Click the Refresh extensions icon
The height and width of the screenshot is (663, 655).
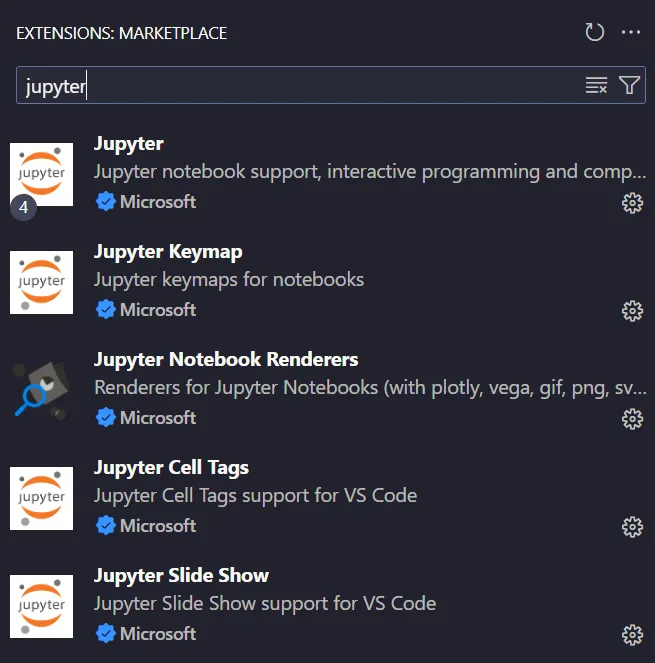[x=595, y=33]
